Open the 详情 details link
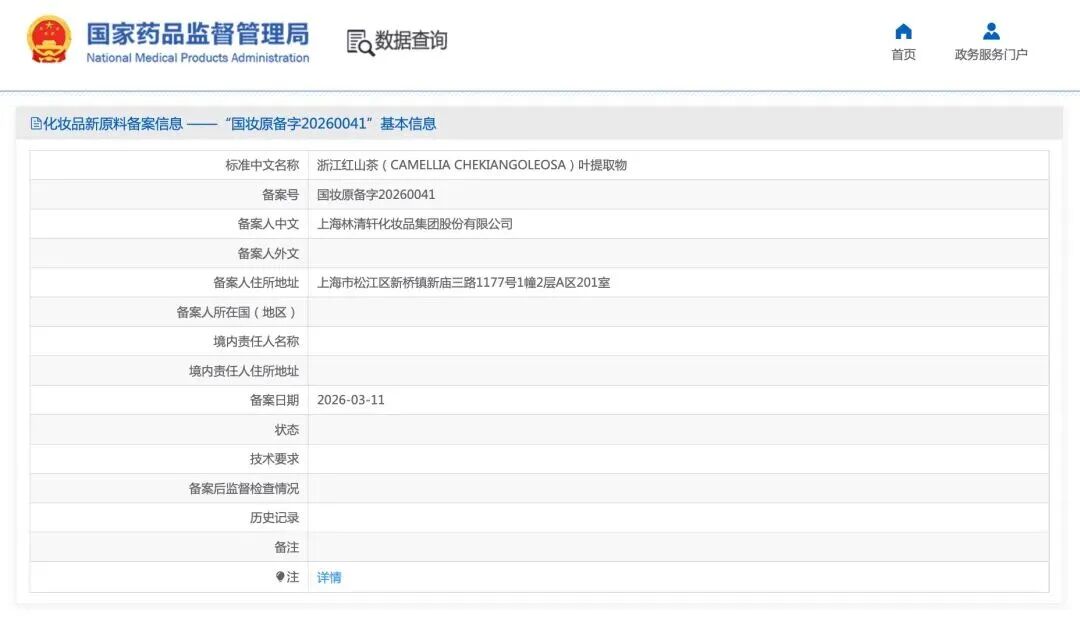The width and height of the screenshot is (1080, 619). point(328,577)
